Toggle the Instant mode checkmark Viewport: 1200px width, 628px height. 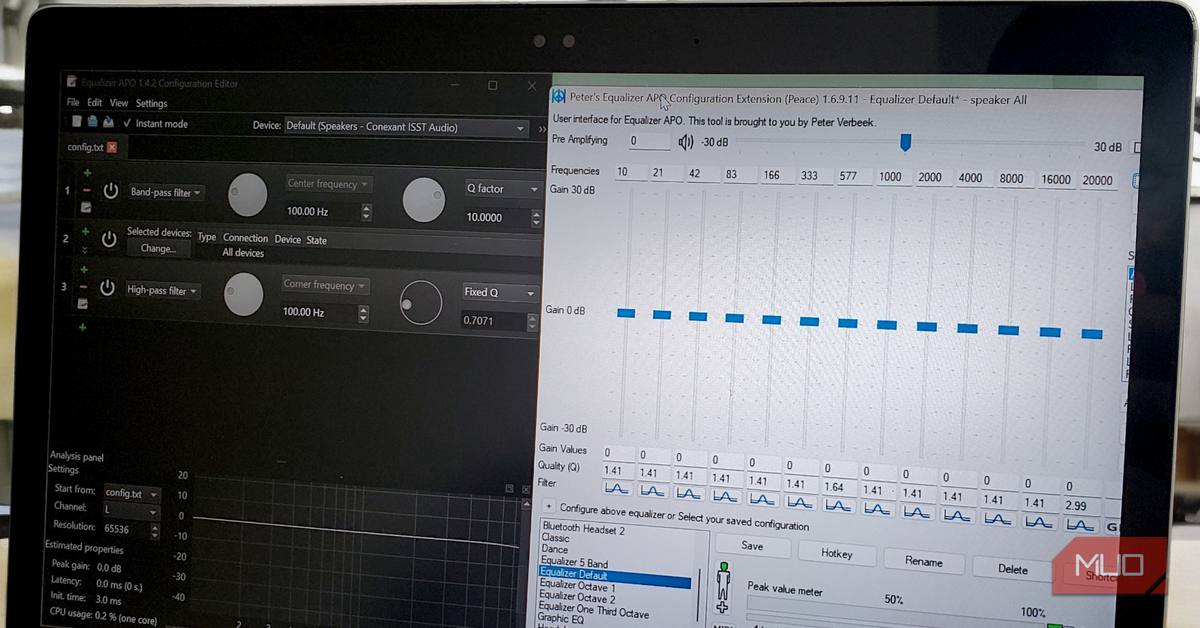pos(127,123)
